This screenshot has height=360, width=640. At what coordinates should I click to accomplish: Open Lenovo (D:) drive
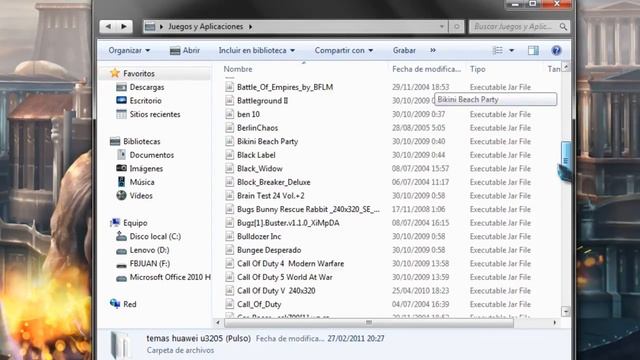(x=149, y=250)
